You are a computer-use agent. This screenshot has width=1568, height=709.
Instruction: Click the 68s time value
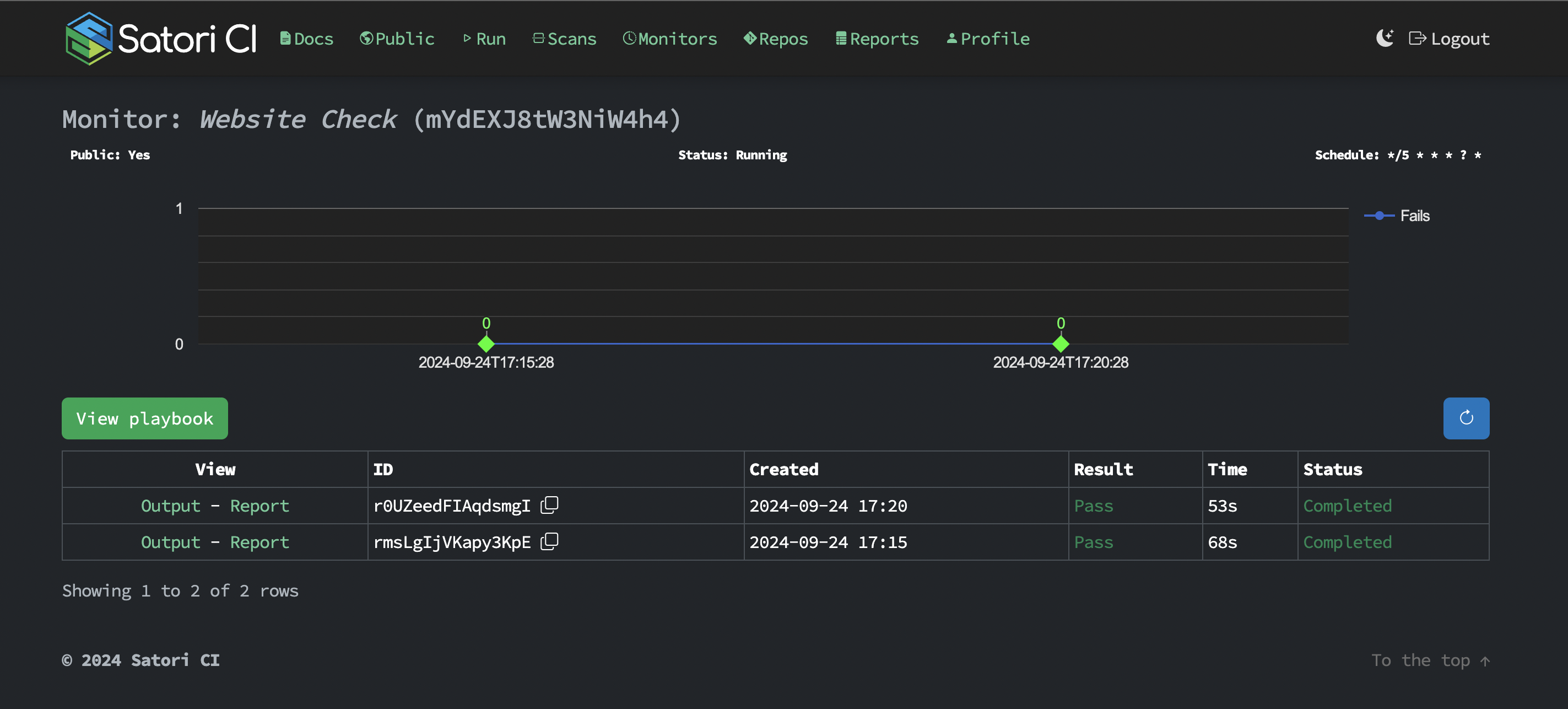(1222, 542)
